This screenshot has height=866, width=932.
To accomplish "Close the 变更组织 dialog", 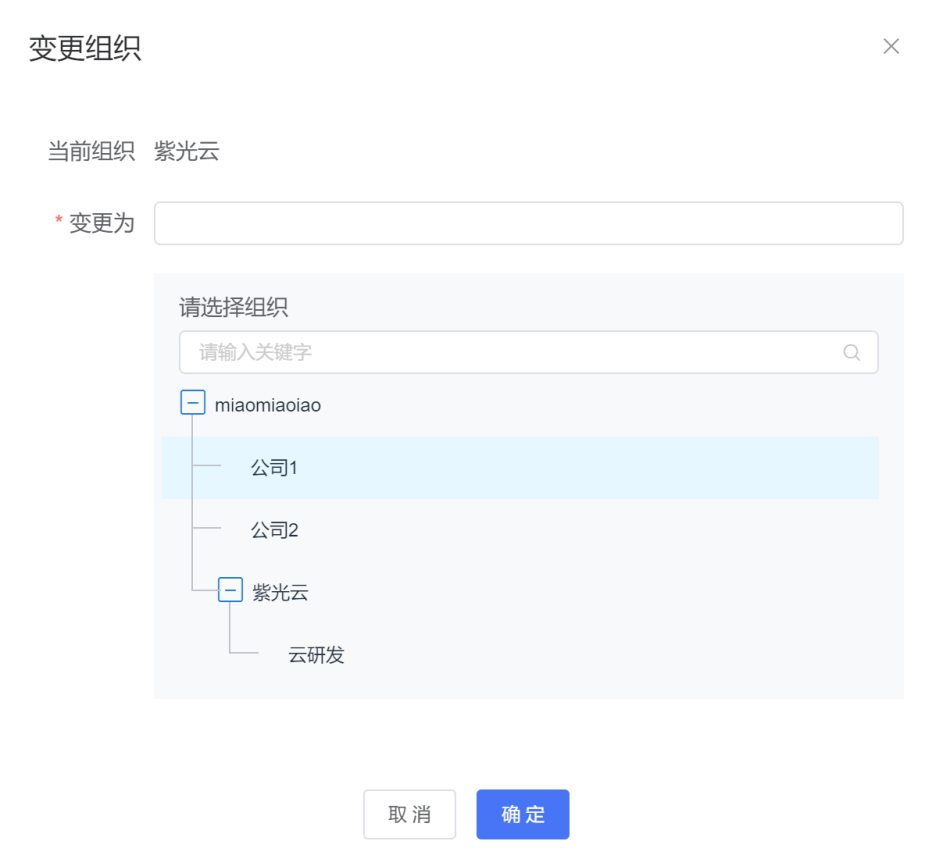I will click(890, 46).
